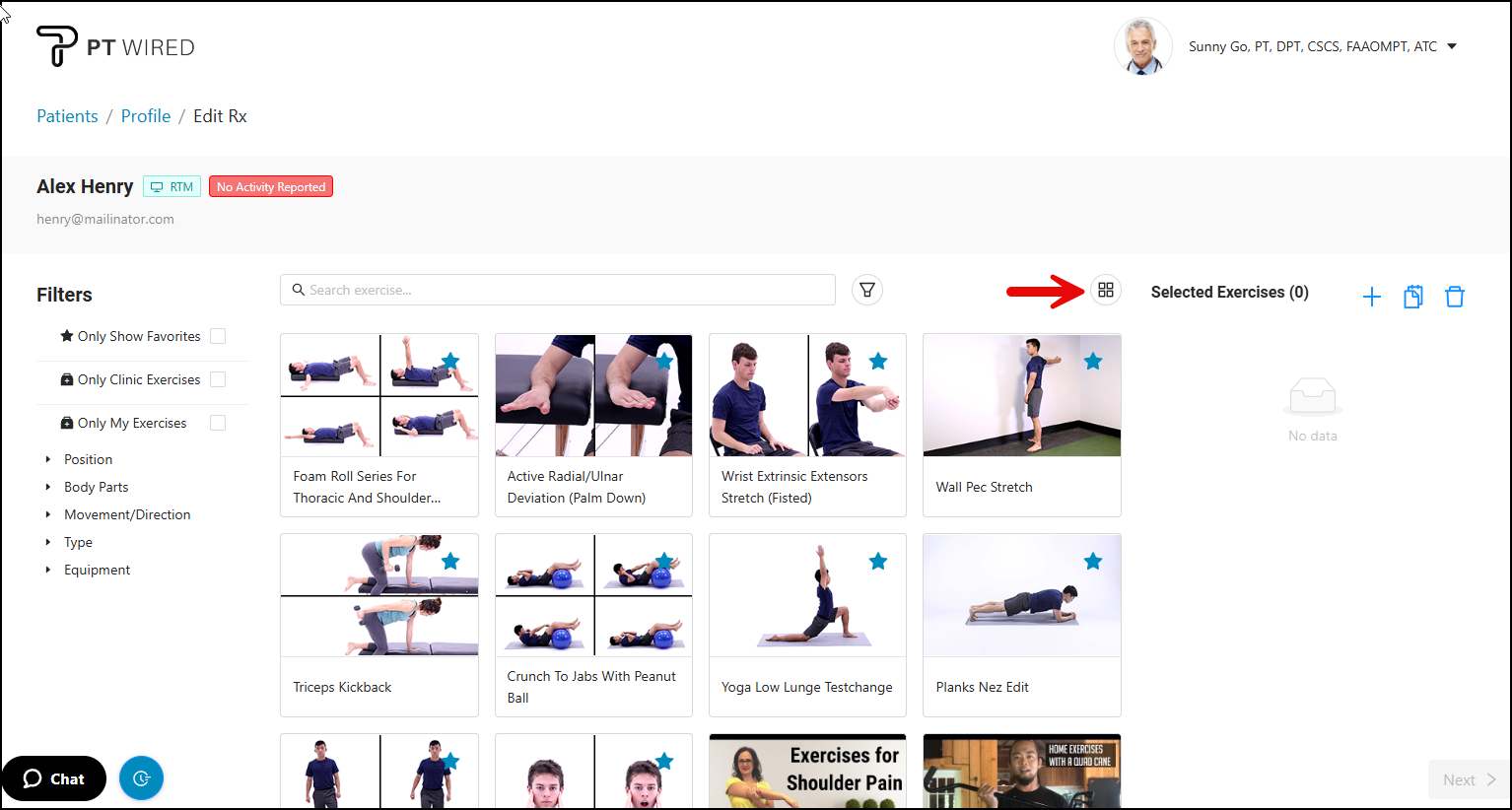
Task: Select Foam Roll Series exercise thumbnail
Action: click(379, 395)
